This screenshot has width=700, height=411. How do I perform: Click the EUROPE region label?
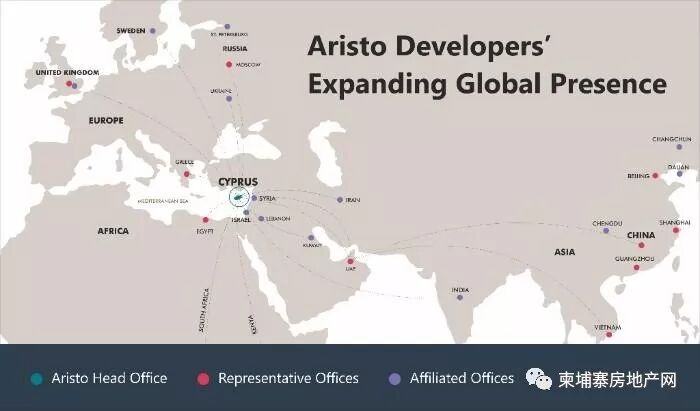click(106, 120)
